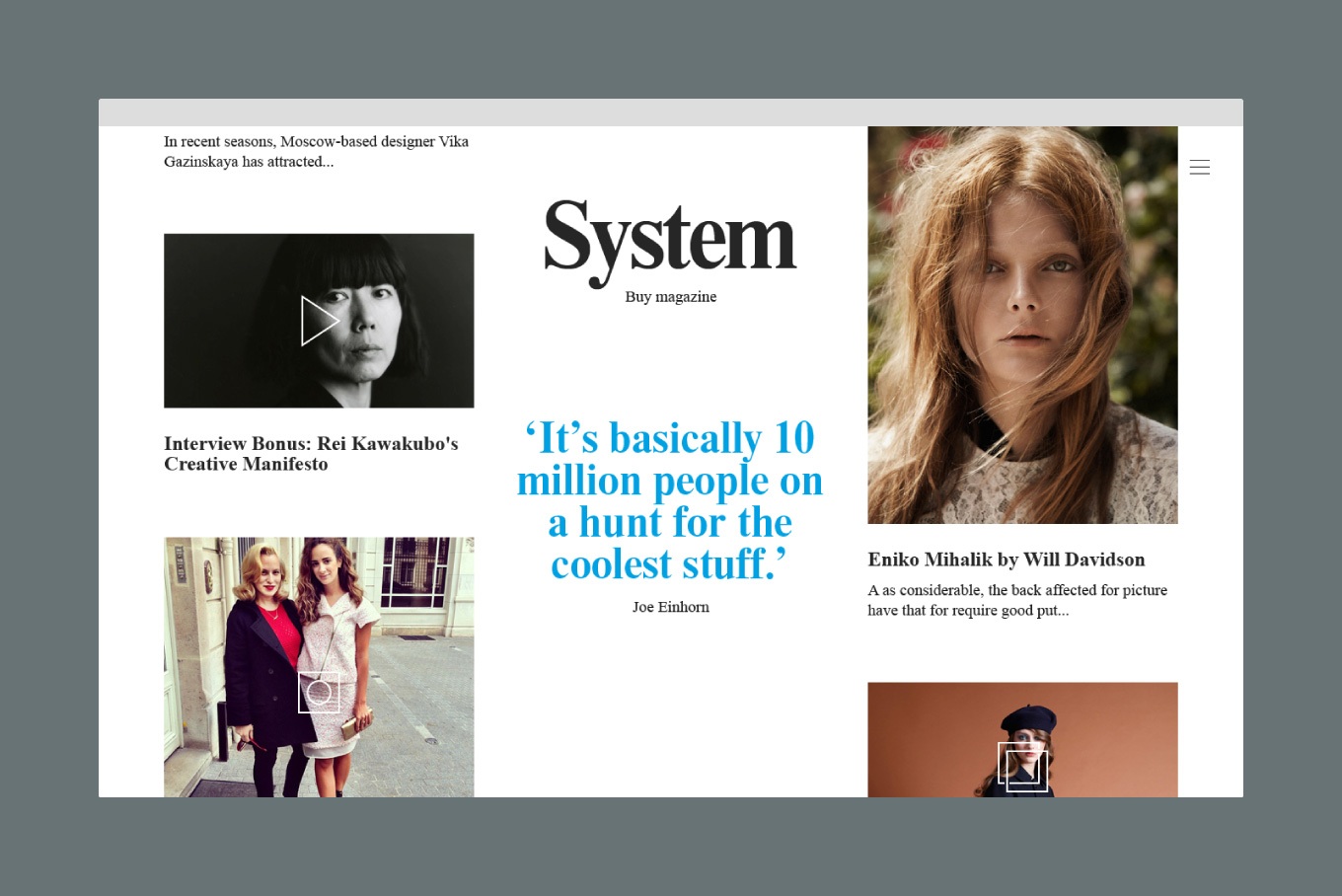
Task: Open the hamburger menu icon
Action: click(1199, 168)
